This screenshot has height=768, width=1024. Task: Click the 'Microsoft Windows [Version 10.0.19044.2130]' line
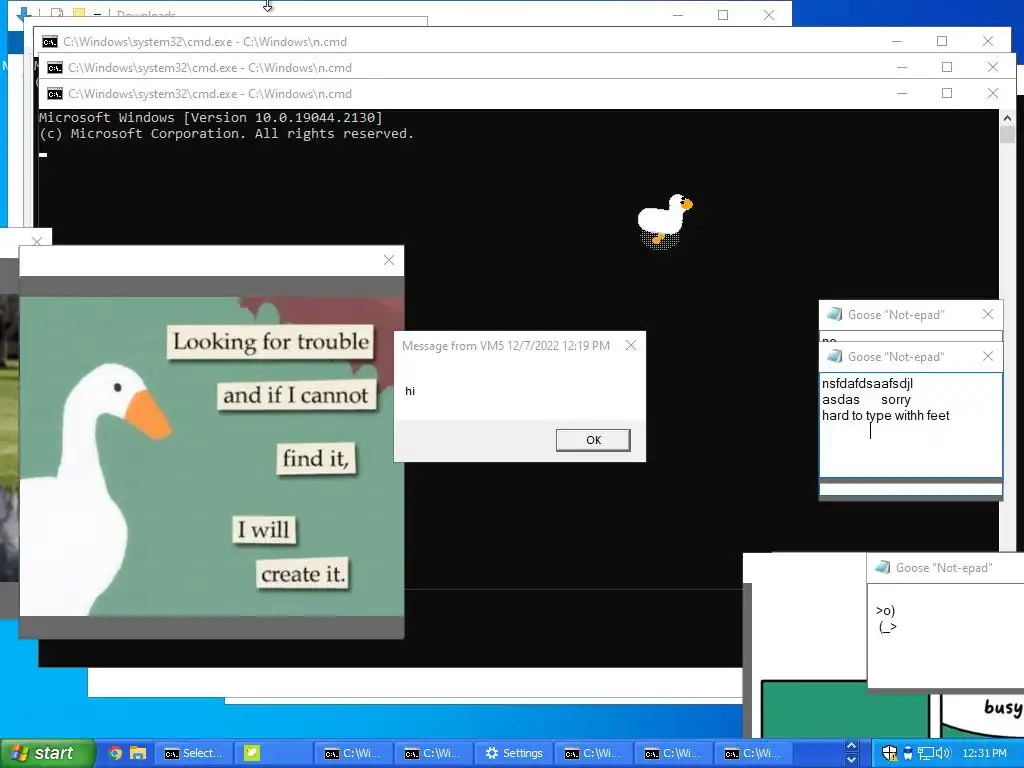coord(211,118)
